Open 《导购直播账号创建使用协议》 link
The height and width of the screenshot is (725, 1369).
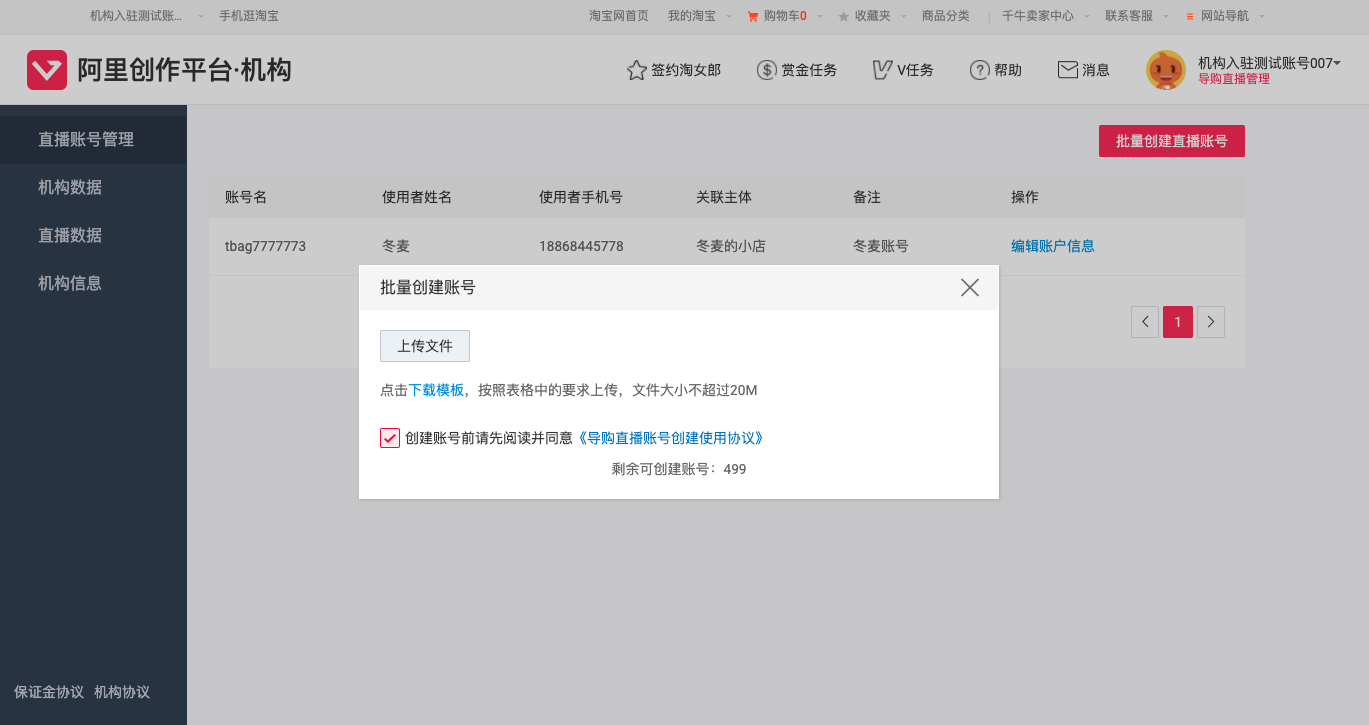tap(671, 438)
